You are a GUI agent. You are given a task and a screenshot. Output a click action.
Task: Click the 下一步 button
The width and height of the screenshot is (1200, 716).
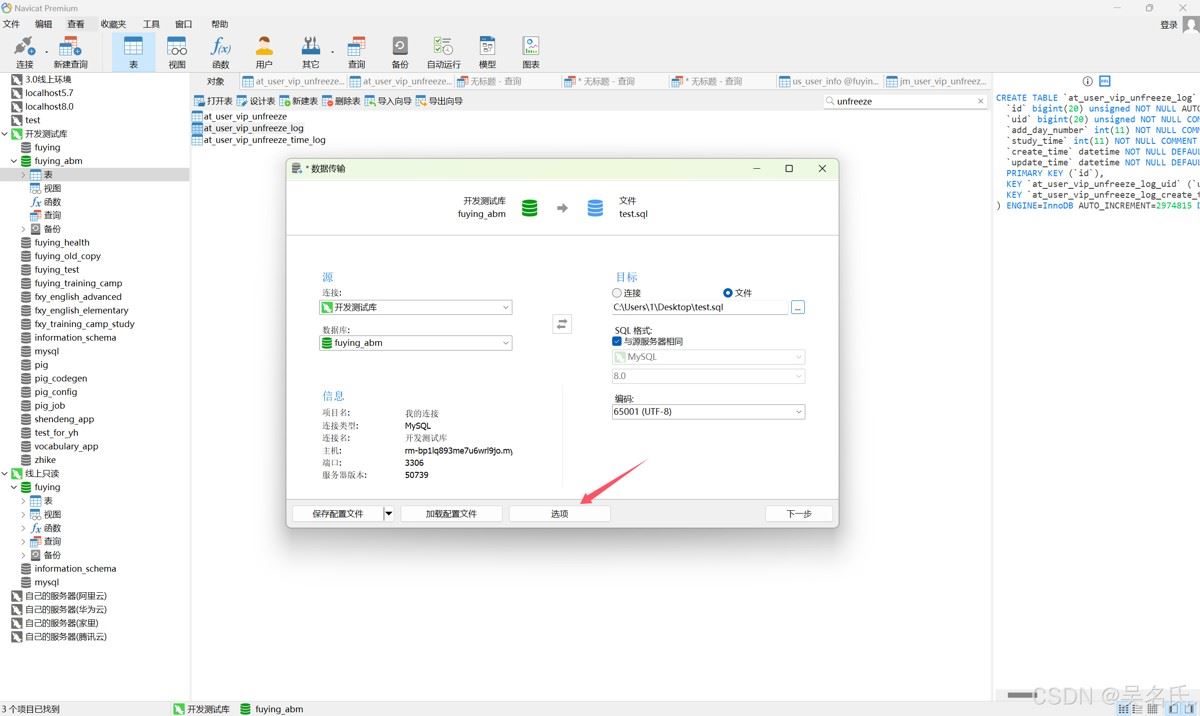click(x=798, y=514)
